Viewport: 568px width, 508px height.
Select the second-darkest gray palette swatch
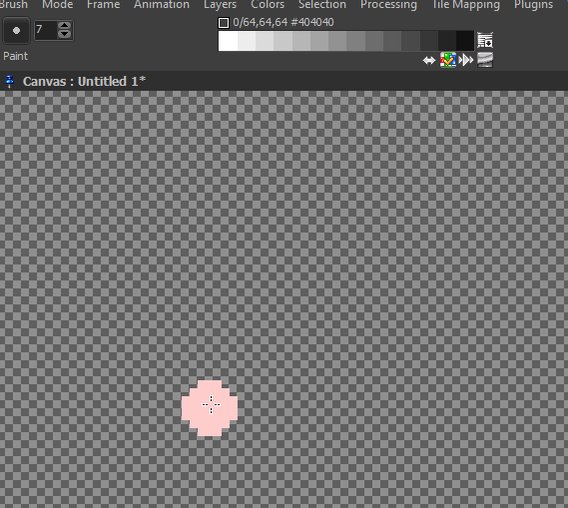click(x=447, y=41)
